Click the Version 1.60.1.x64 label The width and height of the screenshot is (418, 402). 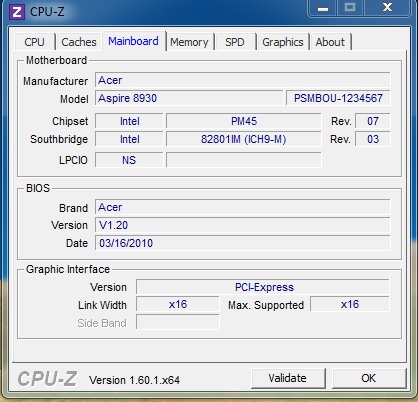(135, 380)
